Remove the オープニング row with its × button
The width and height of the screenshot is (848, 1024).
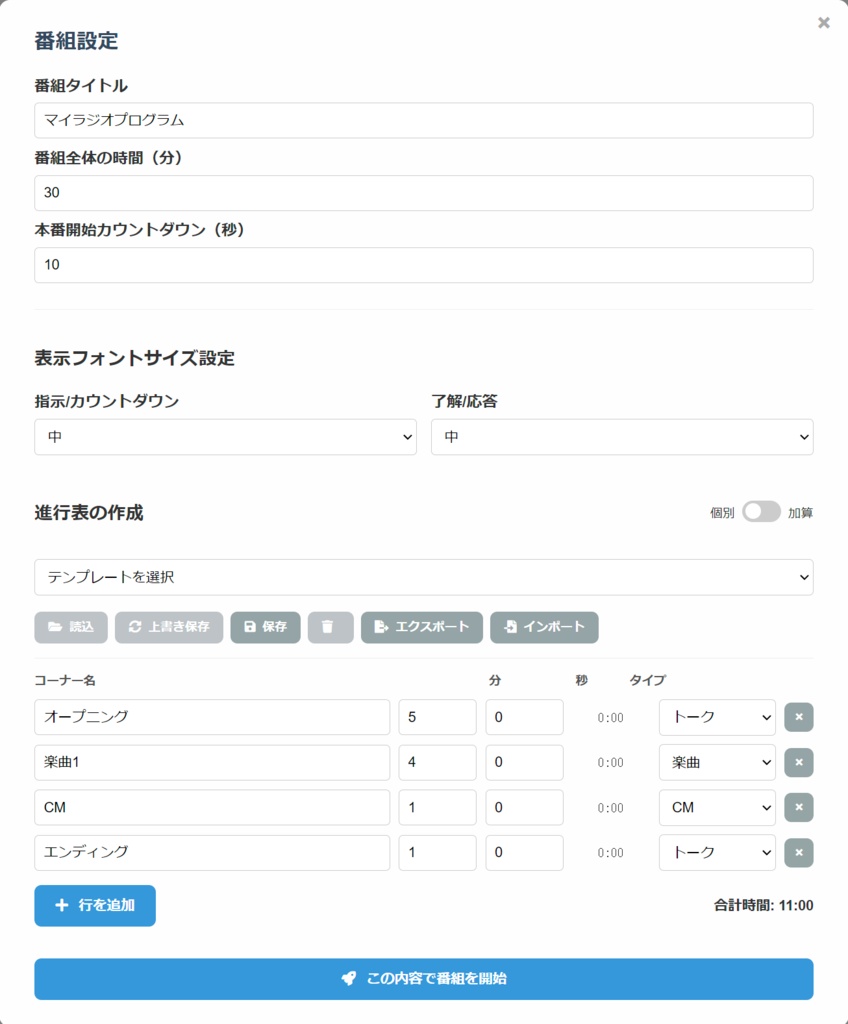798,717
